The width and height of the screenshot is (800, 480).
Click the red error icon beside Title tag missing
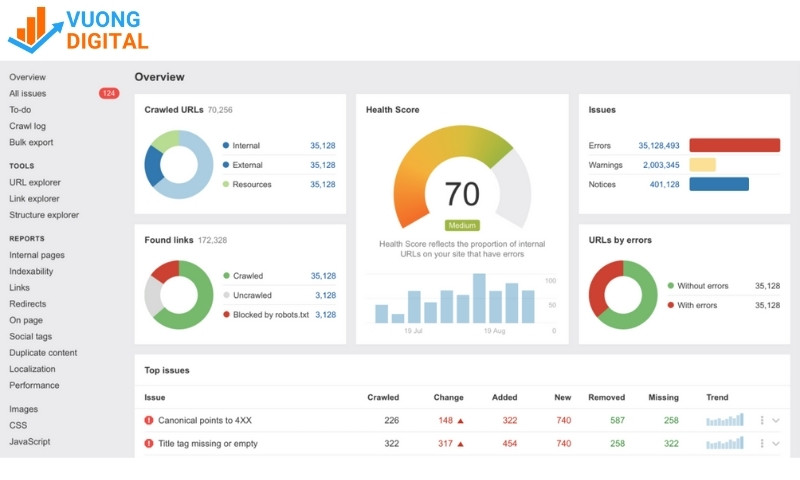pos(149,443)
